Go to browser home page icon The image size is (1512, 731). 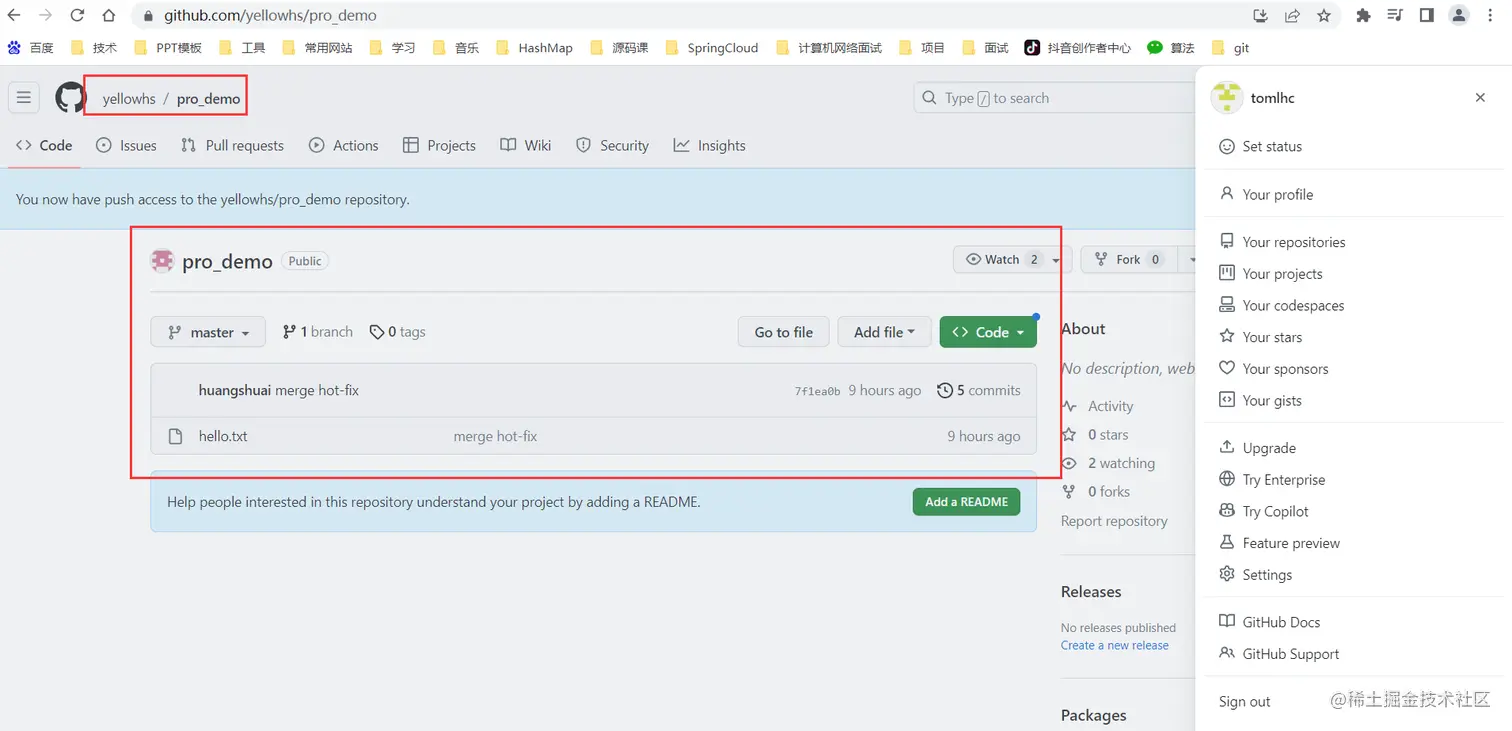coord(109,15)
